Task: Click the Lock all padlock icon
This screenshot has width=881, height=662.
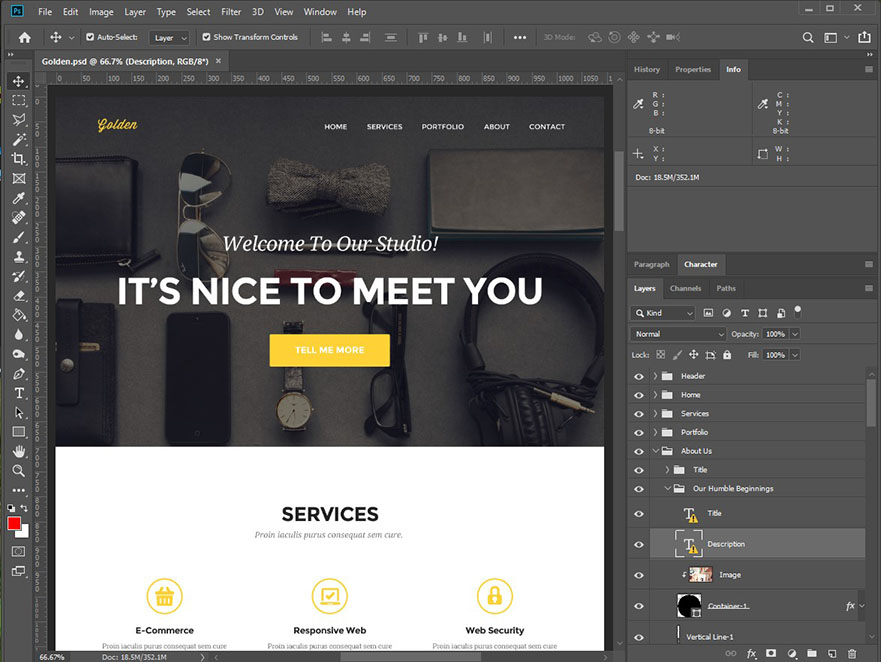Action: click(727, 355)
